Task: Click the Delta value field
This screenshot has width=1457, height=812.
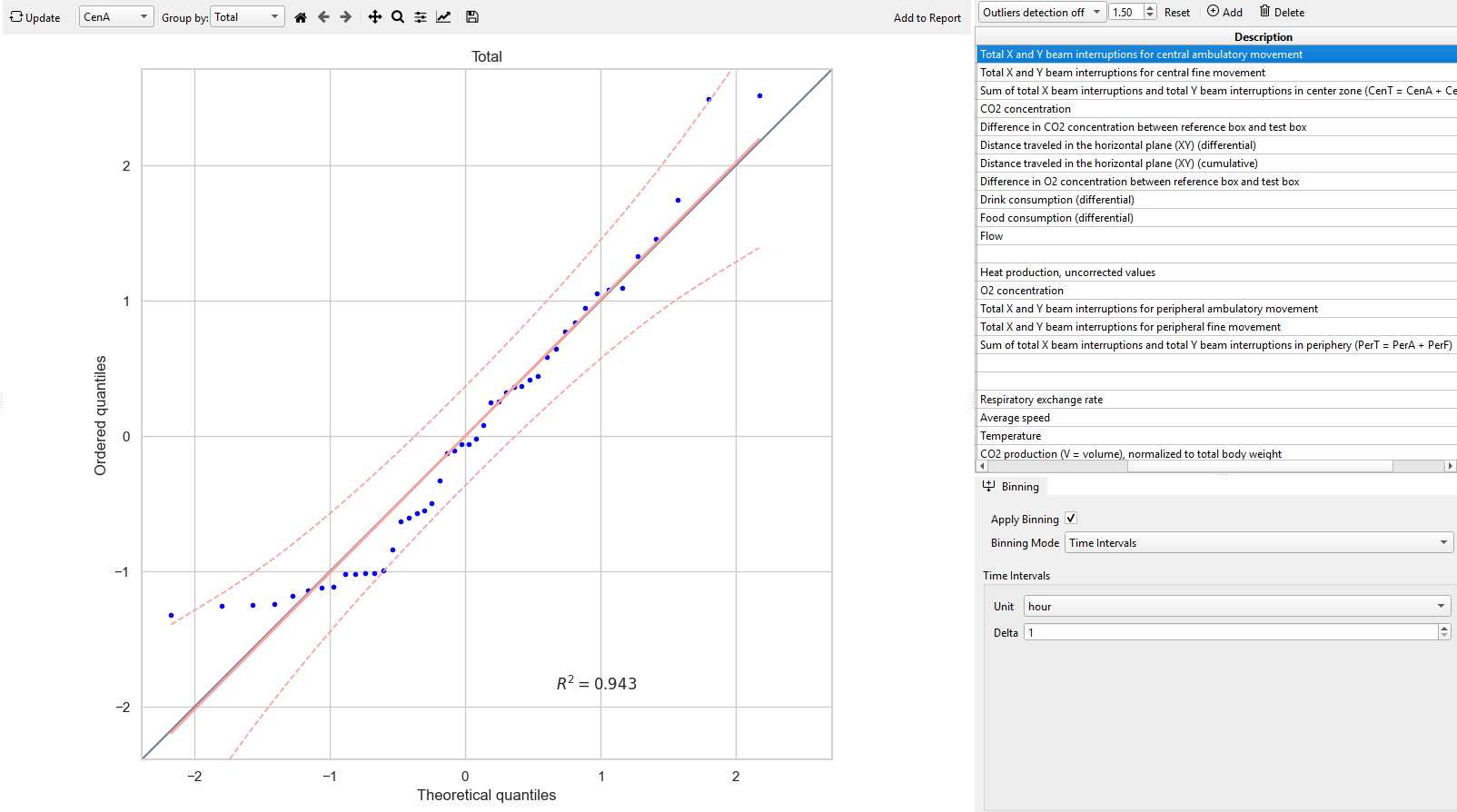Action: (1231, 632)
